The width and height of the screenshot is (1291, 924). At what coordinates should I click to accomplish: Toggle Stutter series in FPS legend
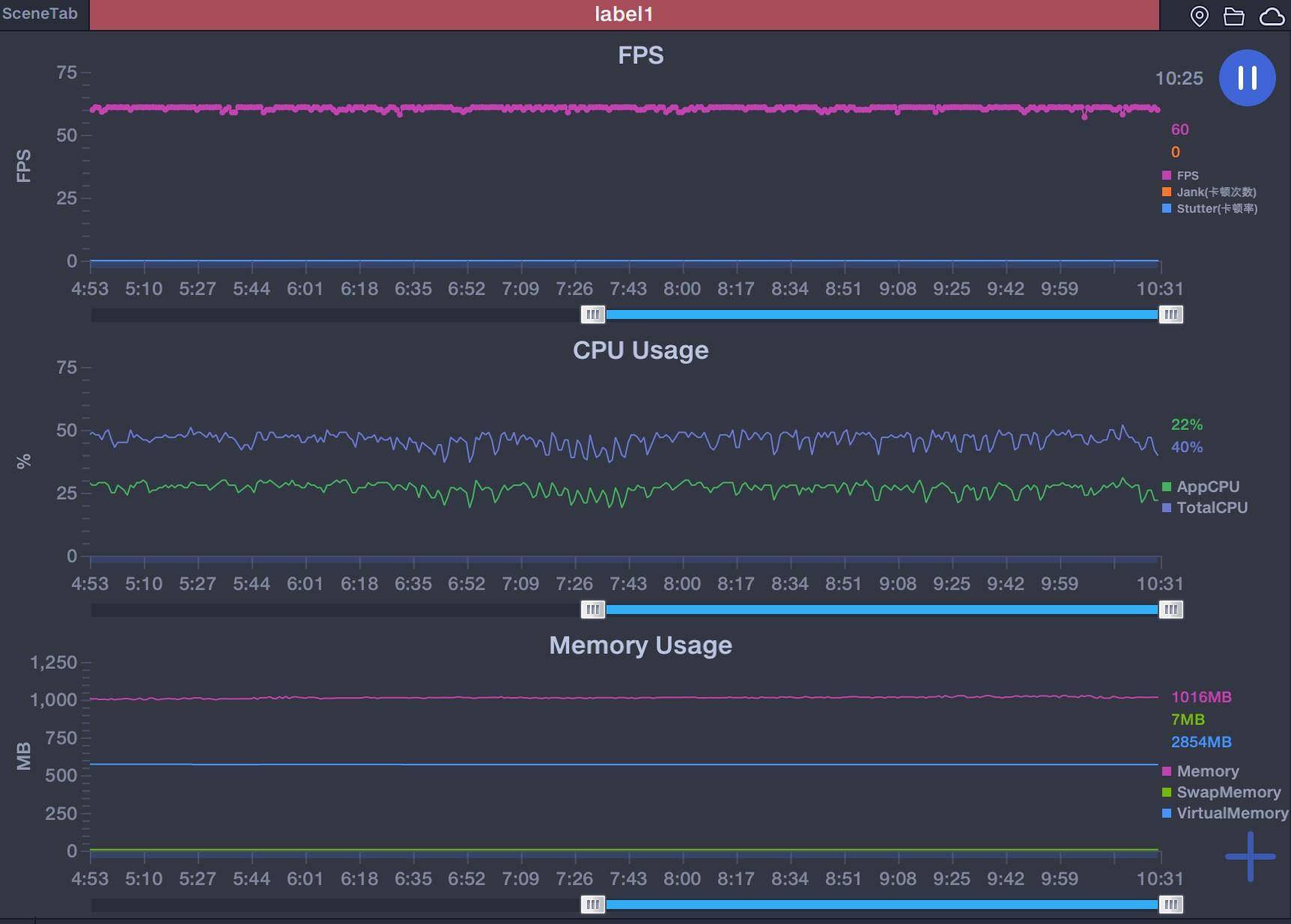click(1209, 208)
